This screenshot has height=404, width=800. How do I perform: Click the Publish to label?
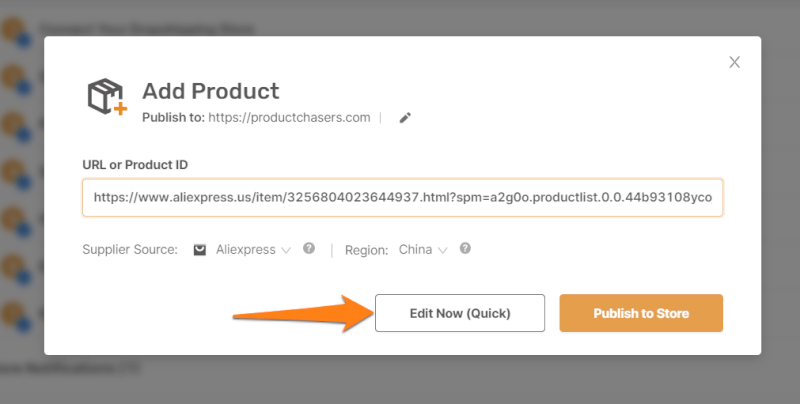click(173, 118)
